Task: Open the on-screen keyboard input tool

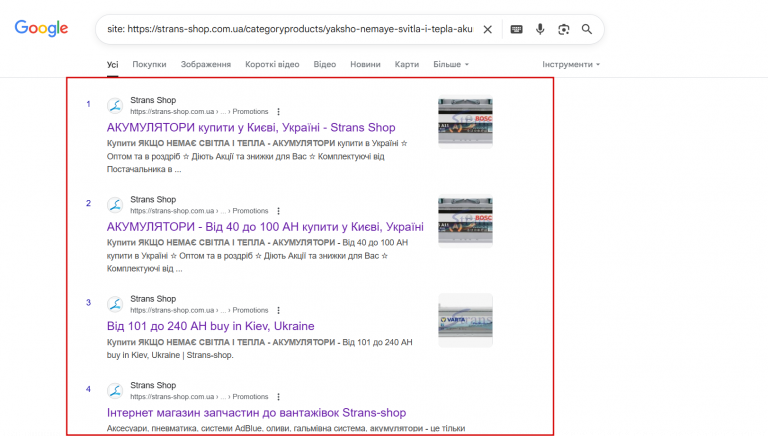Action: [x=516, y=29]
